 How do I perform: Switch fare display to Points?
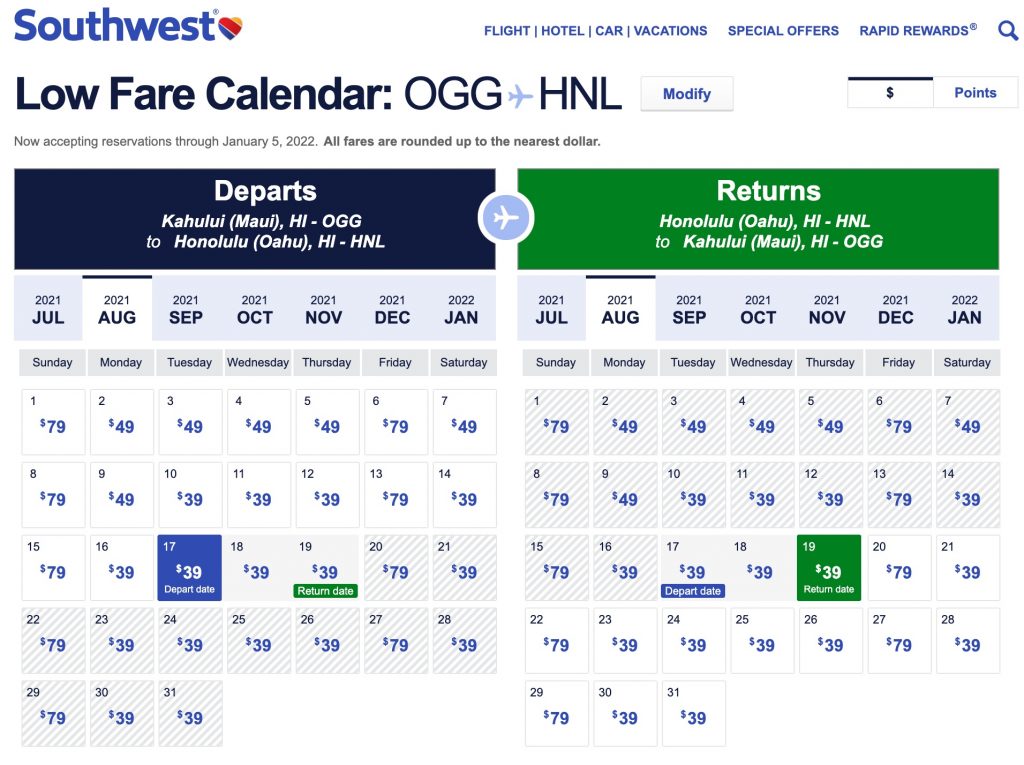click(x=975, y=93)
